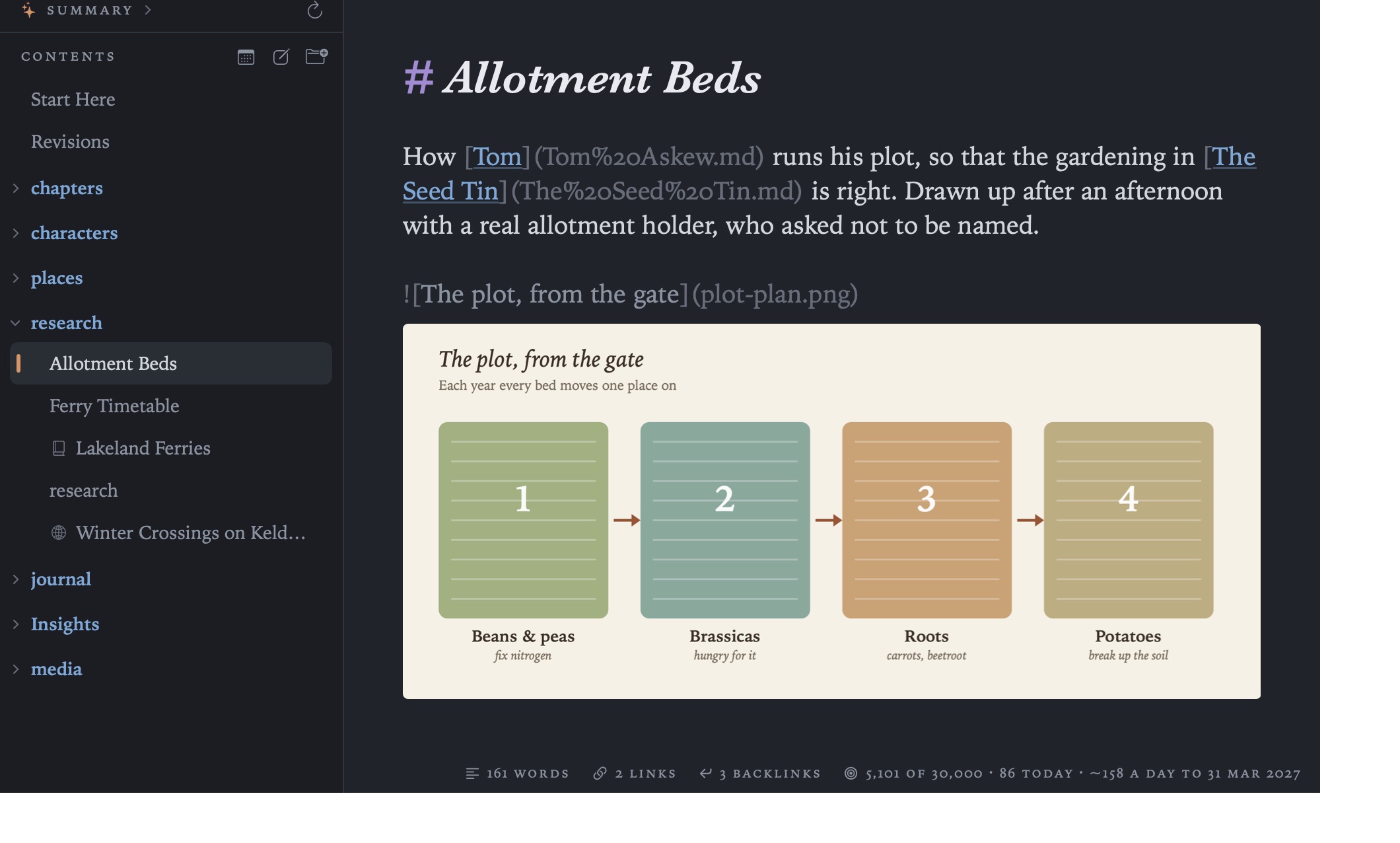The height and width of the screenshot is (843, 1400).
Task: Click the writing goal target icon
Action: click(851, 773)
